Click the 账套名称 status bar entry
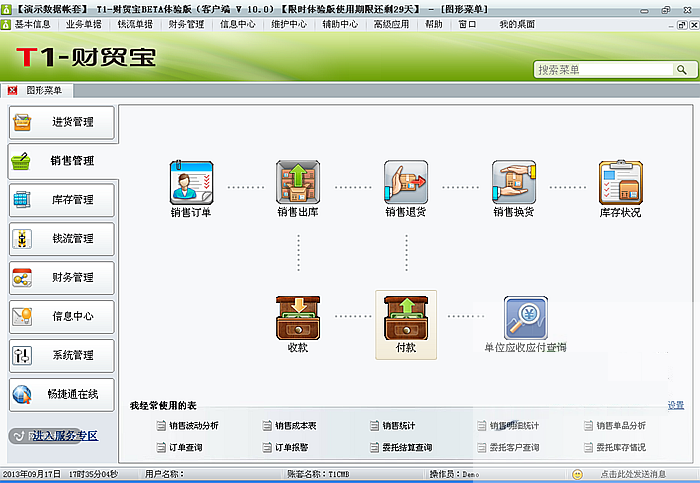Viewport: 700px width, 483px height. (318, 474)
